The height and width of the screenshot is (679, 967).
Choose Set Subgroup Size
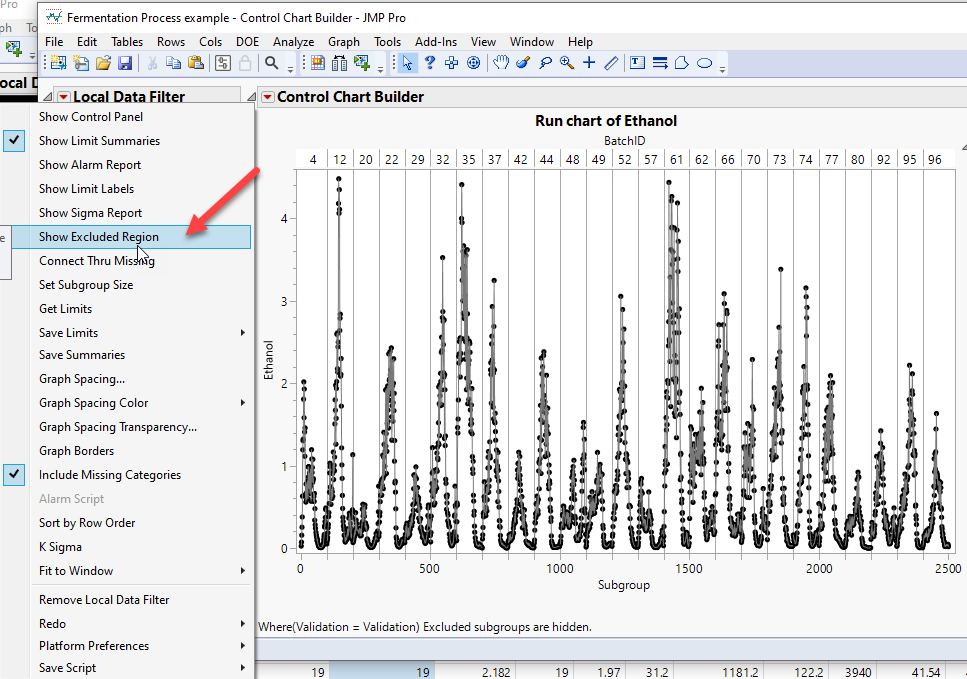86,285
